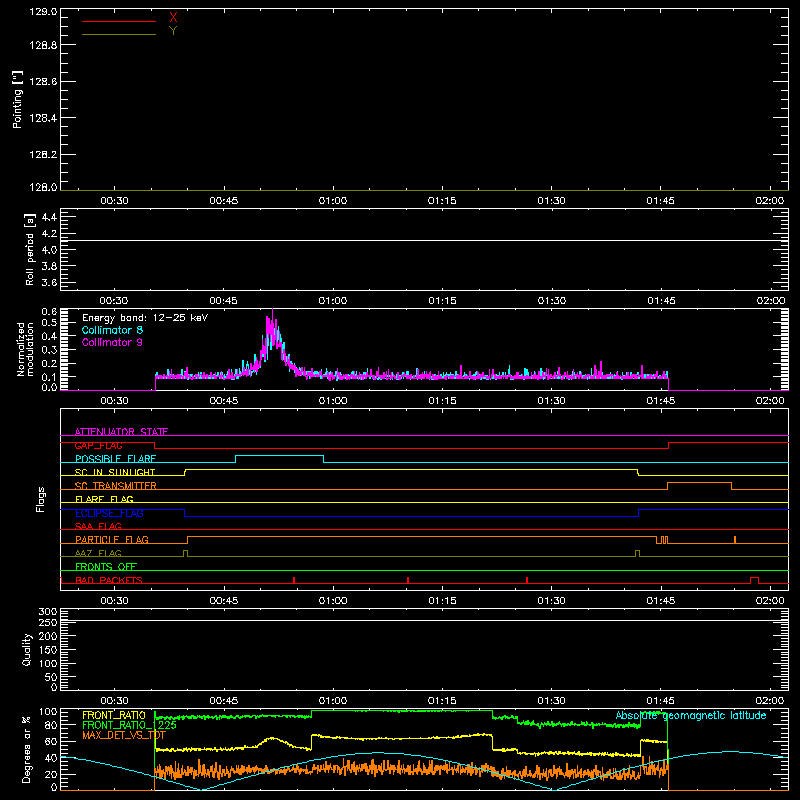Click the olive Y legend line sample

(119, 35)
